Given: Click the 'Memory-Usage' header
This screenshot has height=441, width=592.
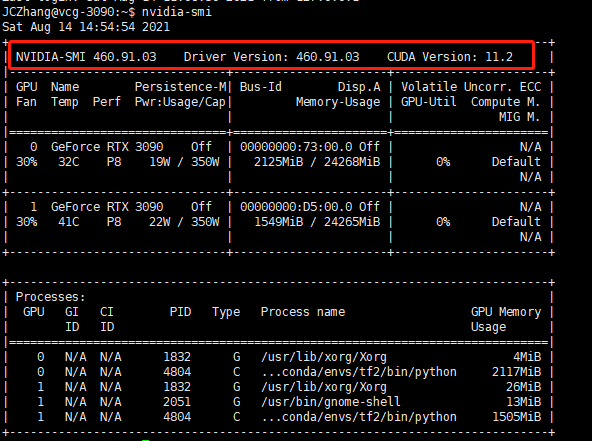Looking at the screenshot, I should (x=338, y=102).
